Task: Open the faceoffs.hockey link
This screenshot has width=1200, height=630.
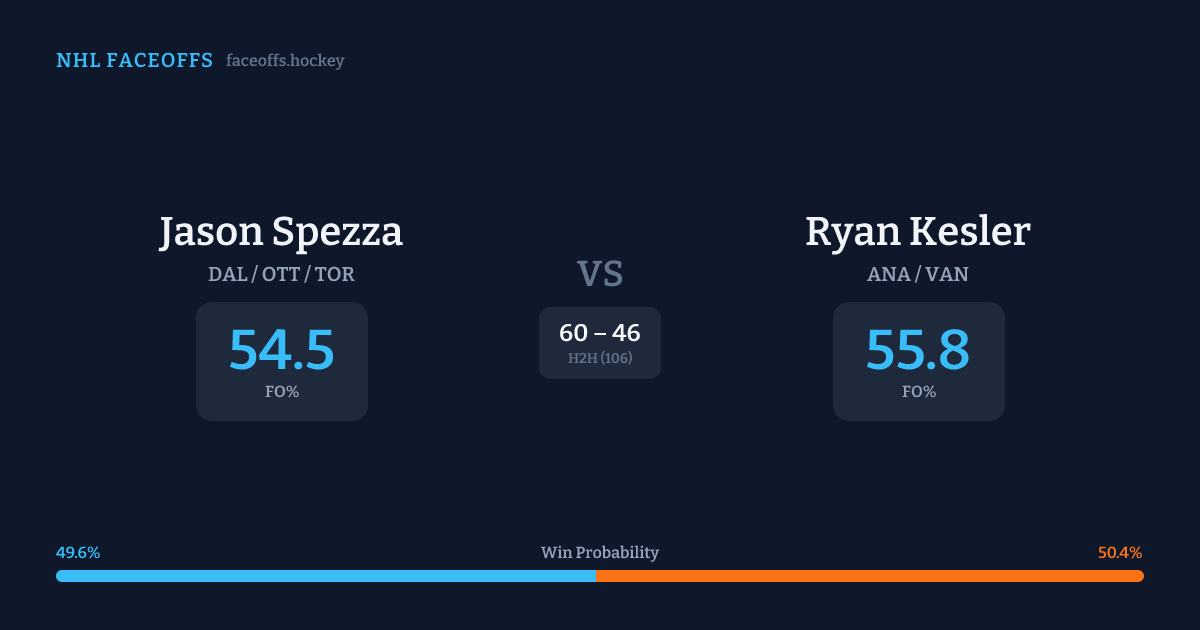Action: coord(285,61)
